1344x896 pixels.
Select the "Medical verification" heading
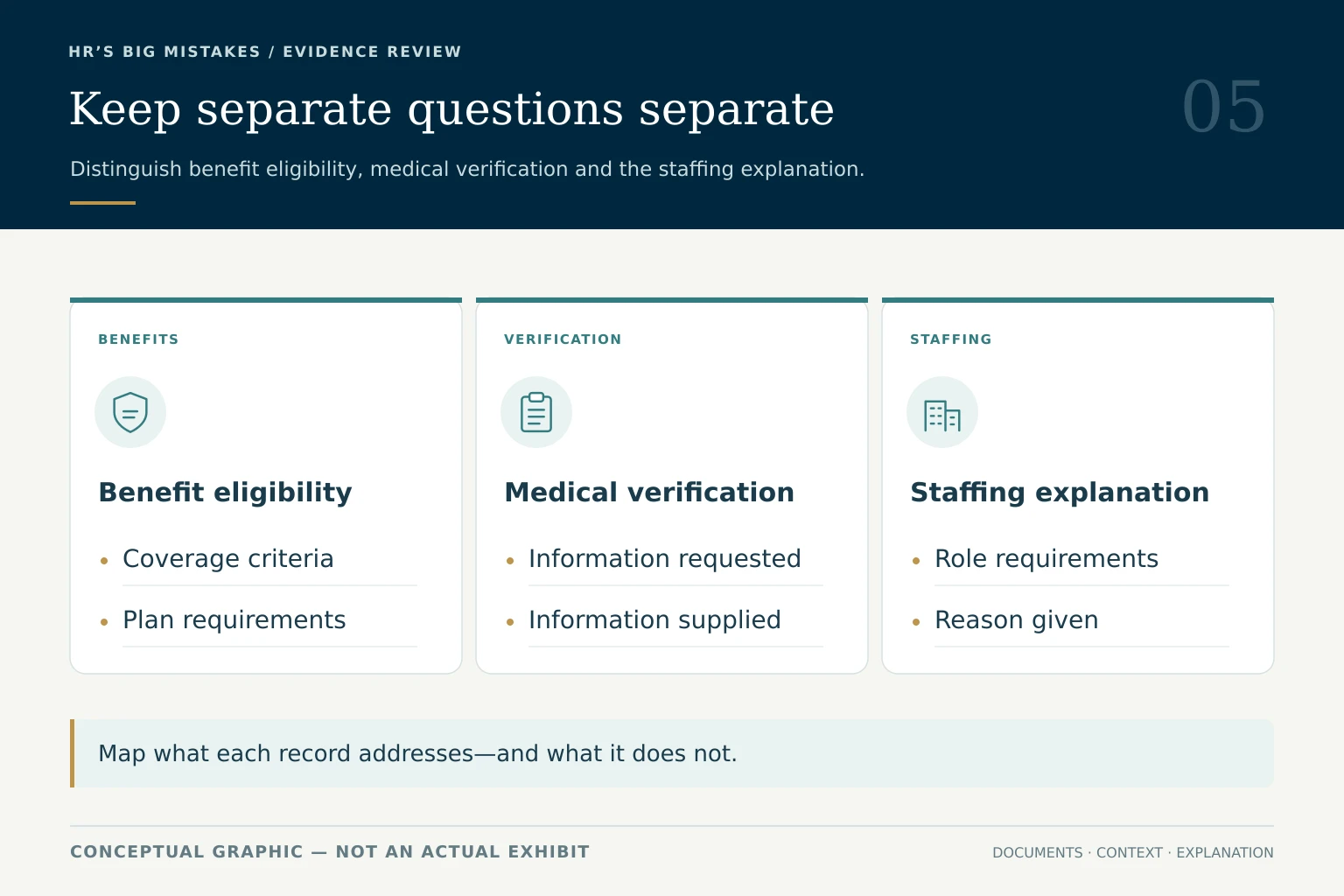coord(649,493)
